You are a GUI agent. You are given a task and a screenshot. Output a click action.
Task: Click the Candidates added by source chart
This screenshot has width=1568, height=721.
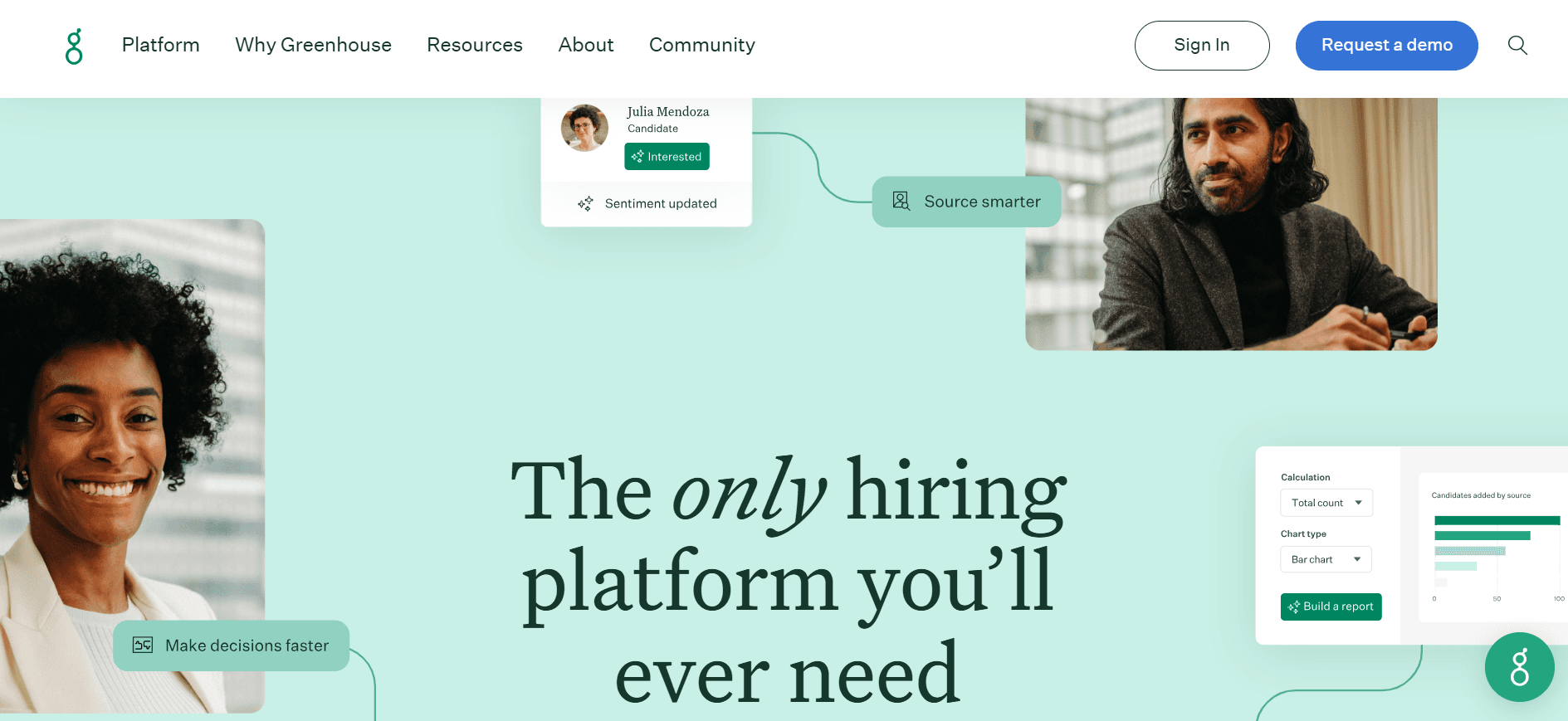1493,548
